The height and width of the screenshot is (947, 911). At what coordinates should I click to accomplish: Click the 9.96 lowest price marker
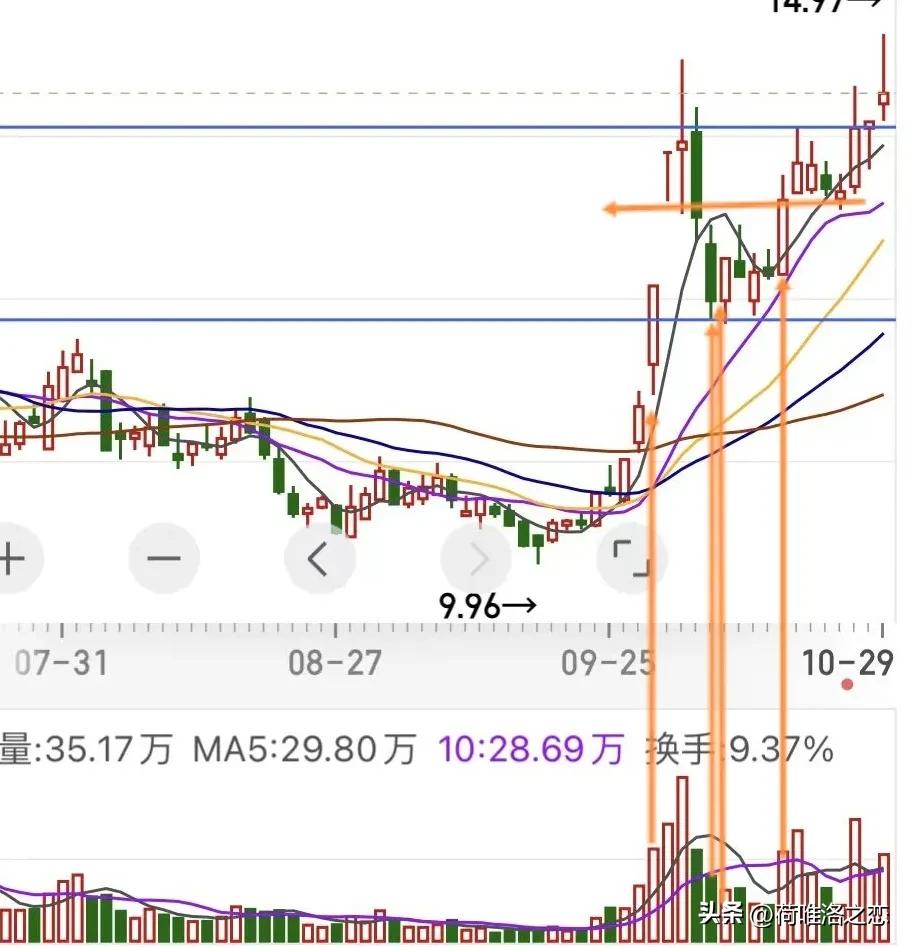[x=487, y=605]
